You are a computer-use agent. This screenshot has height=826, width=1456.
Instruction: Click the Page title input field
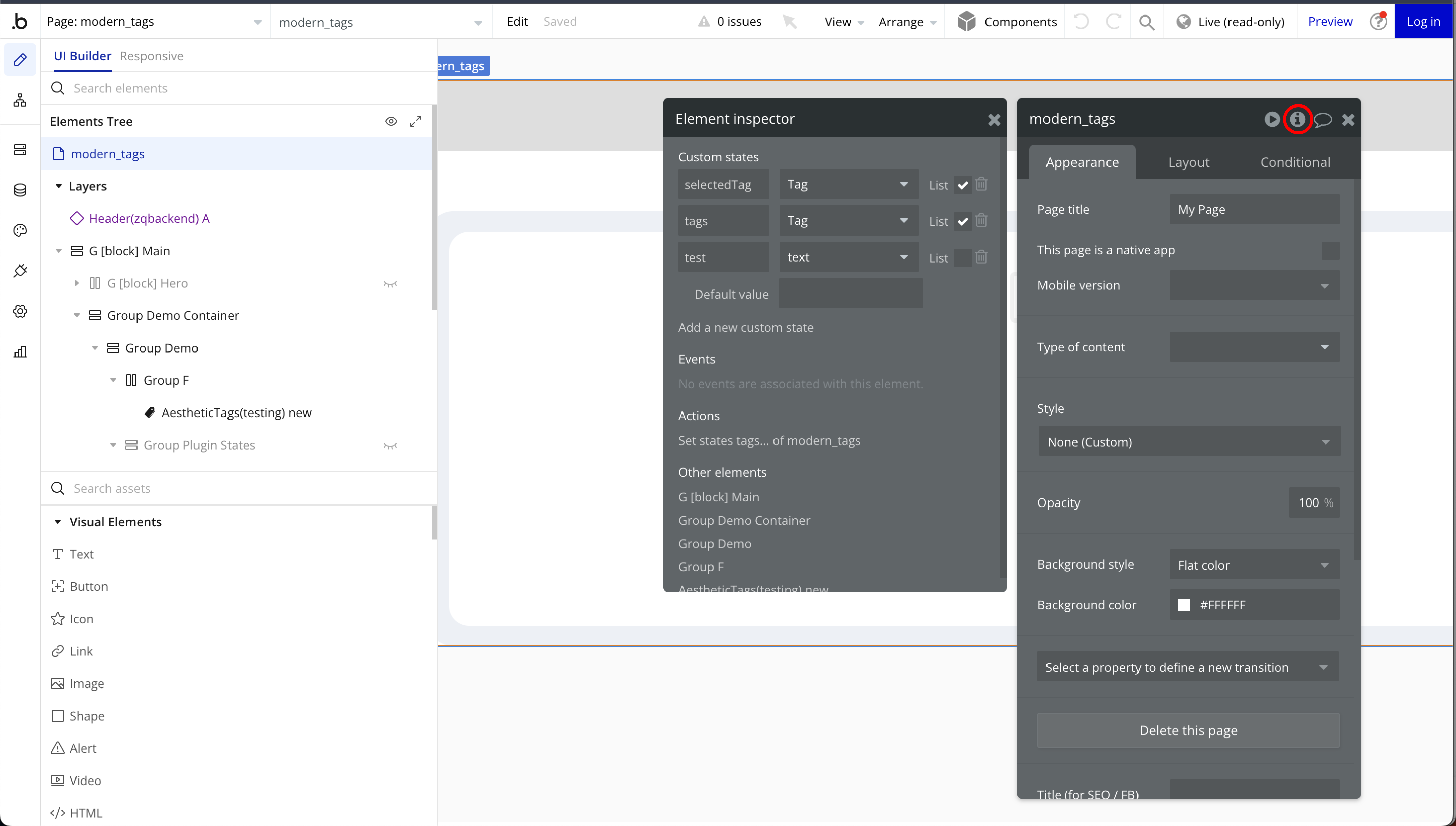1254,209
